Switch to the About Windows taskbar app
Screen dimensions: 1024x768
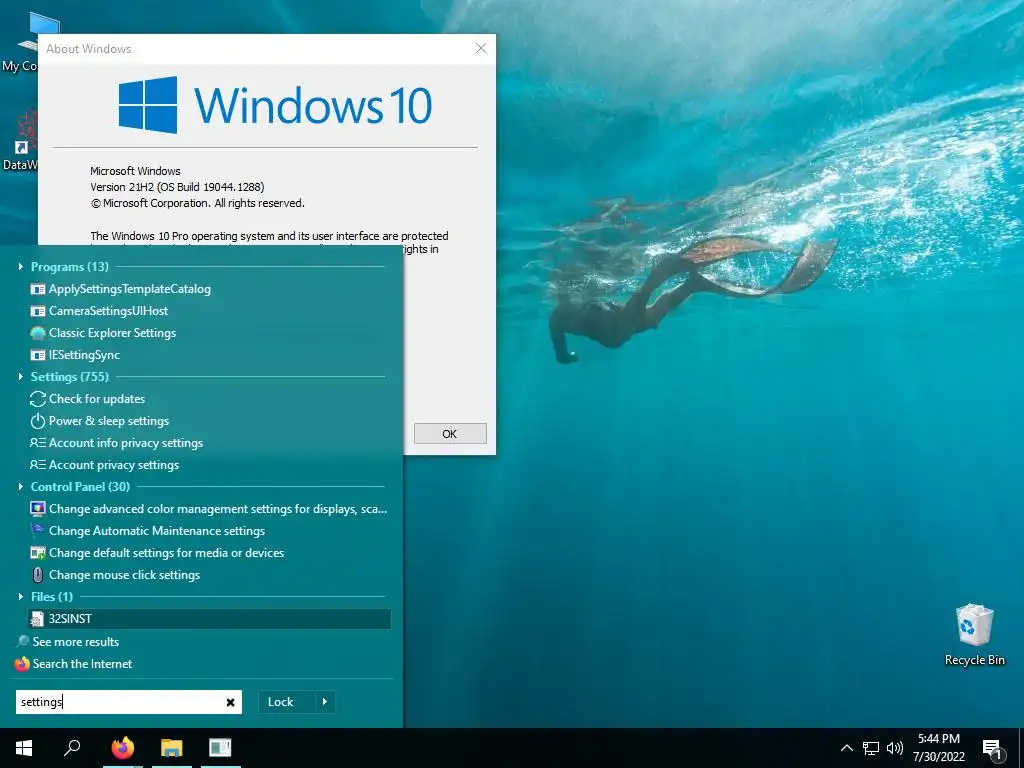tap(220, 748)
